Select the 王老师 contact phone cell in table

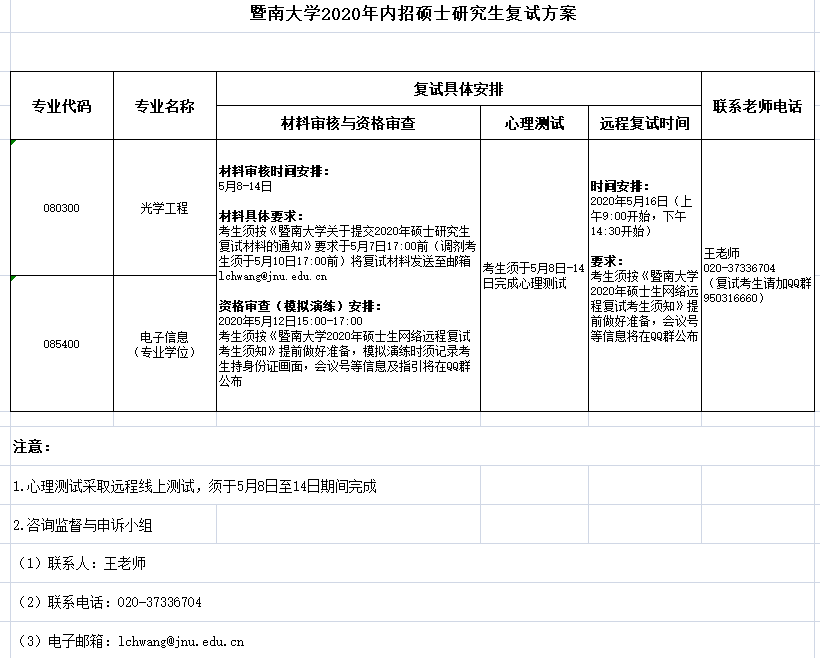757,275
